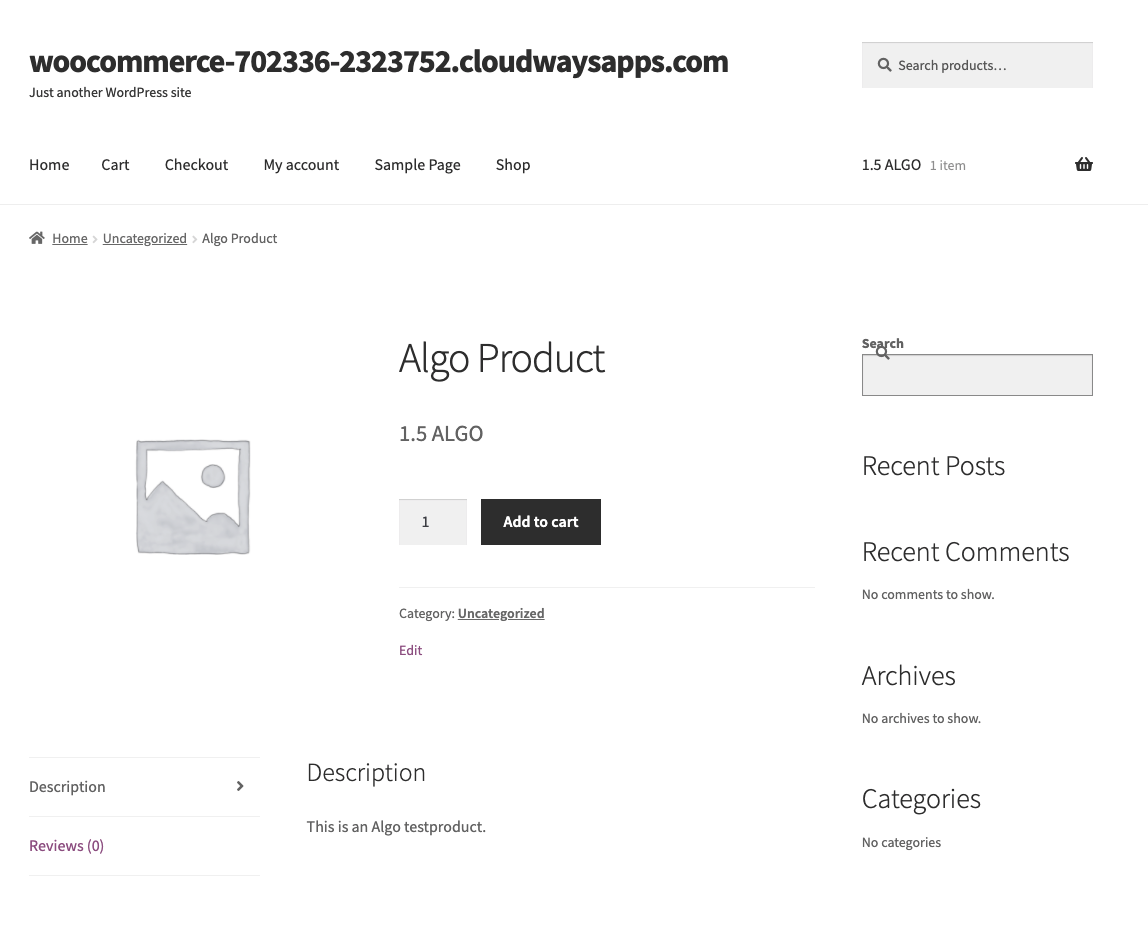Go to Checkout from navigation menu
This screenshot has height=941, width=1148.
[x=196, y=165]
